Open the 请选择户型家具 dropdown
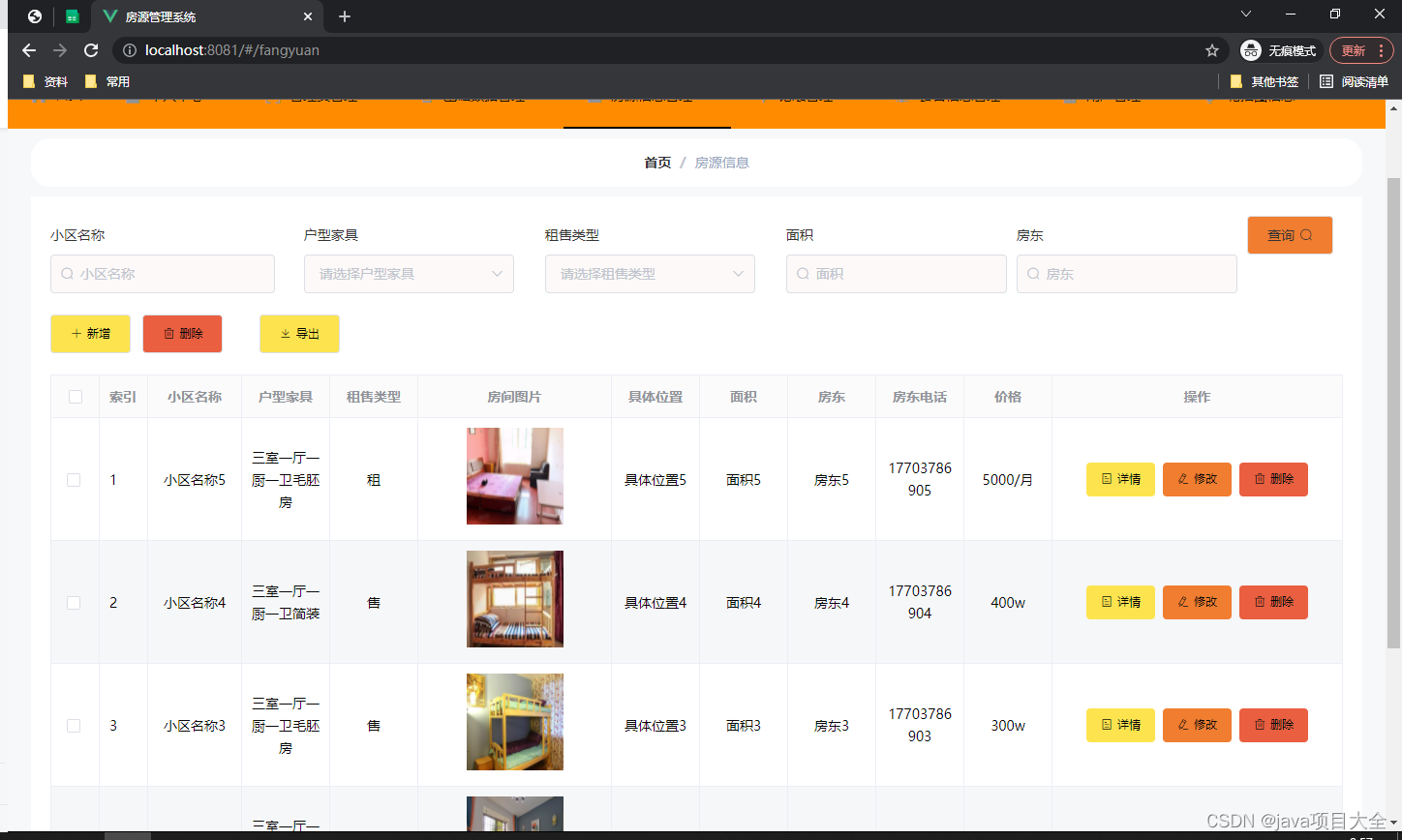The image size is (1402, 840). [409, 274]
